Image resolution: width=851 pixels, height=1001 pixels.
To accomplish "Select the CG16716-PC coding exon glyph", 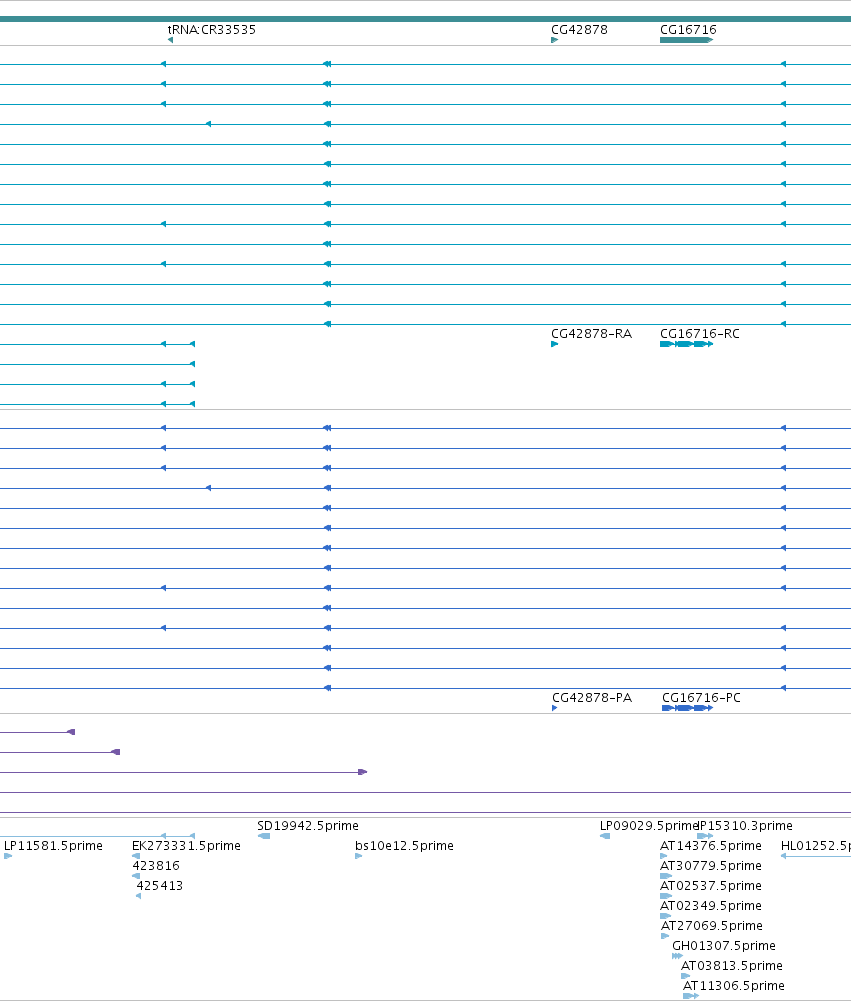I will 688,708.
